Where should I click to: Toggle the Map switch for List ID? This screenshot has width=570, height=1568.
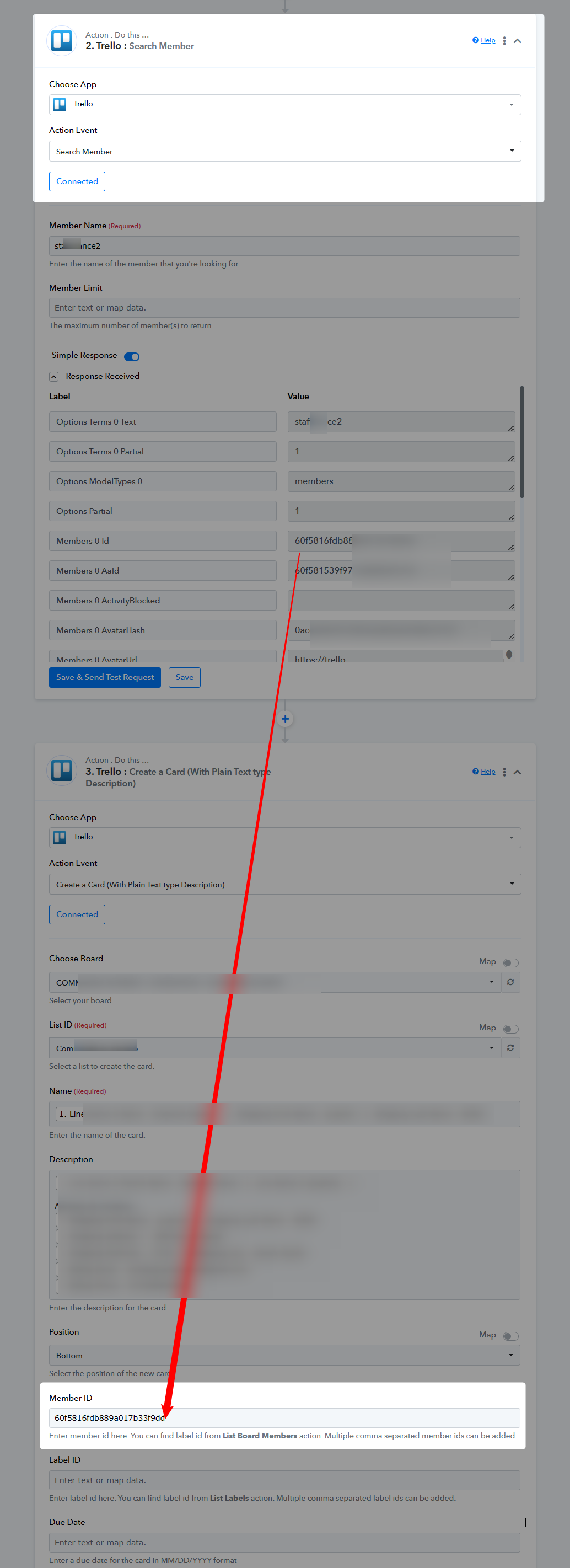pos(511,1029)
